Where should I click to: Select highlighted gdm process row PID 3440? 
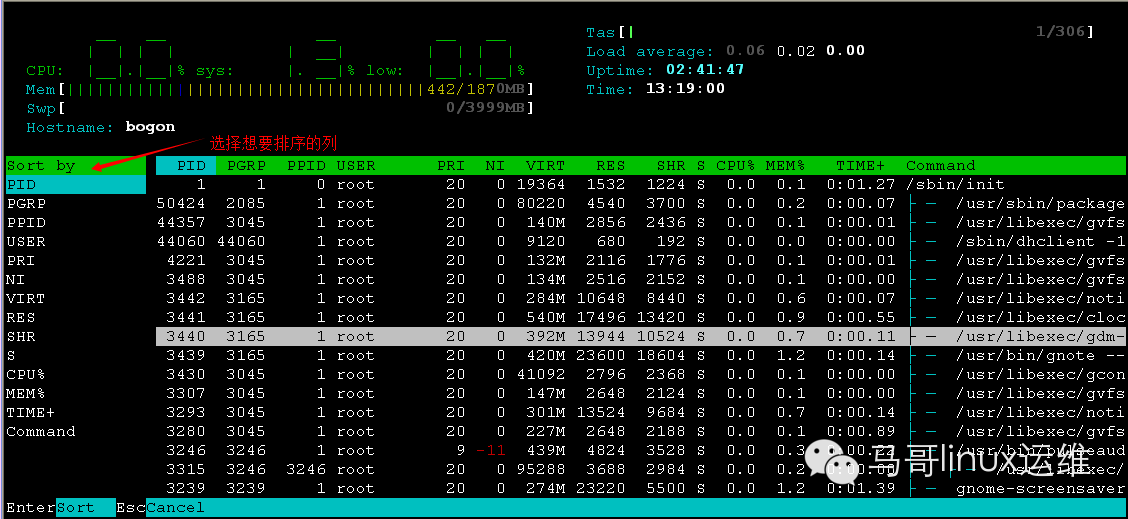pyautogui.click(x=641, y=336)
